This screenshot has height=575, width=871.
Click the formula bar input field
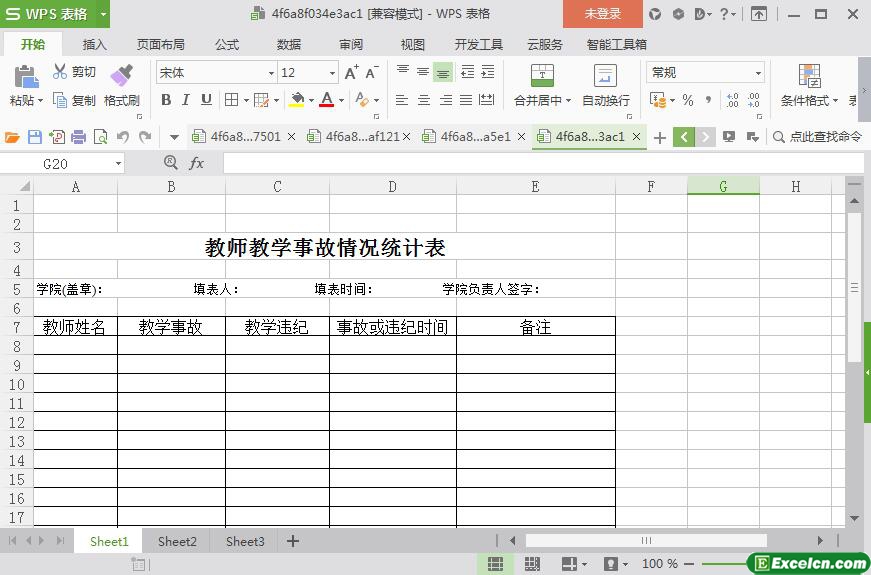click(x=543, y=163)
